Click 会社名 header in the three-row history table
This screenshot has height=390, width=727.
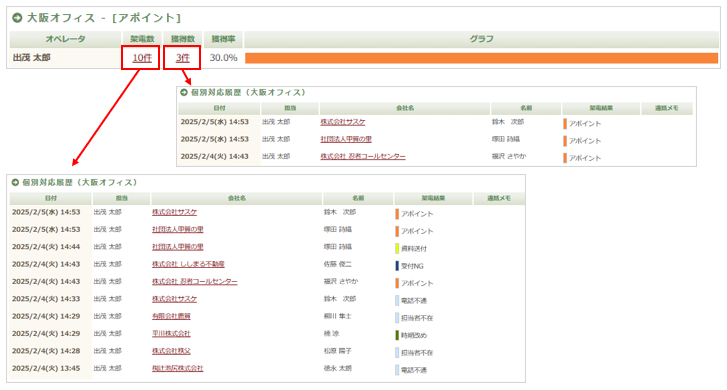(x=405, y=108)
